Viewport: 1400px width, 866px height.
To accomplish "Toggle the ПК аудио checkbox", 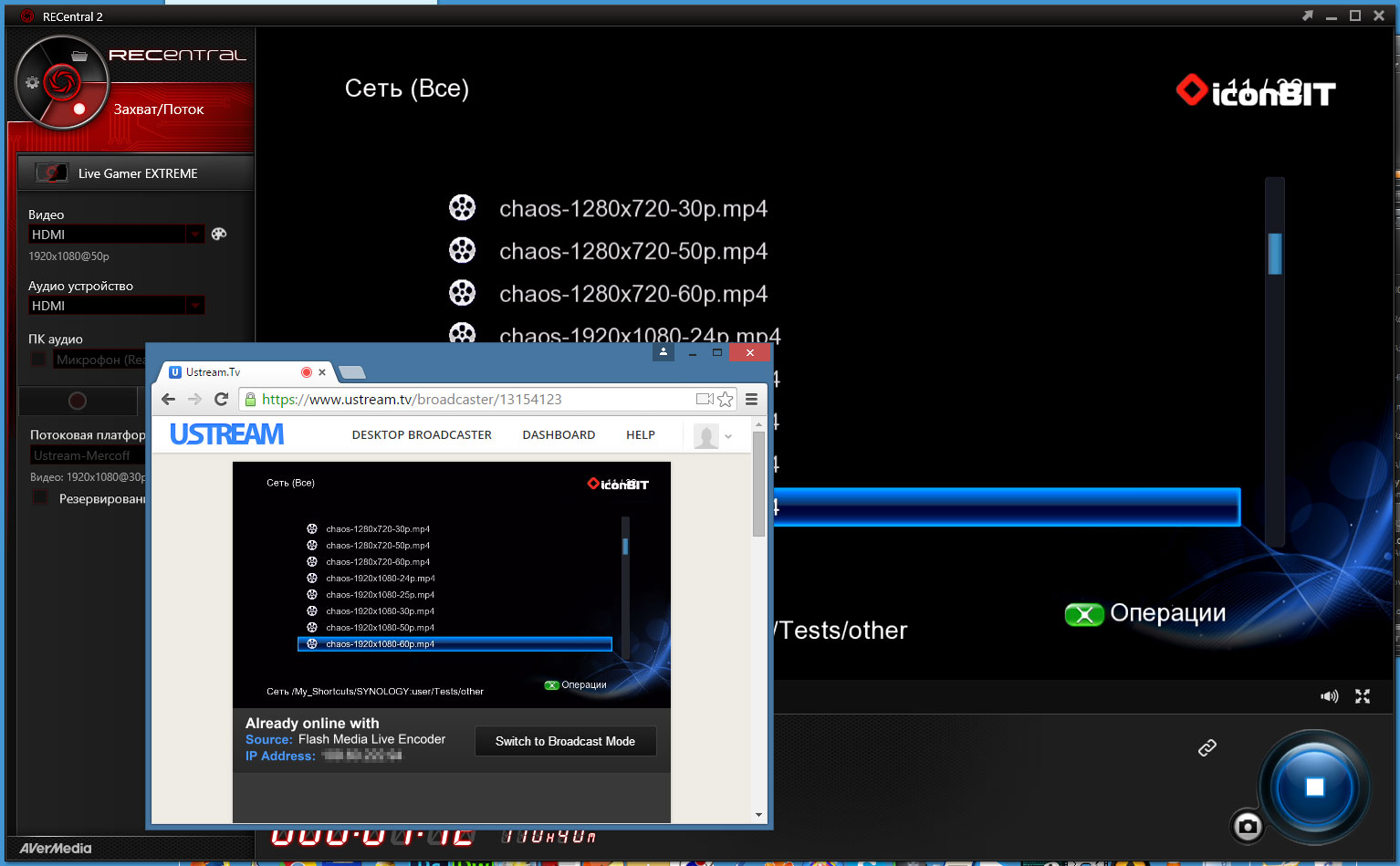I will (x=38, y=360).
